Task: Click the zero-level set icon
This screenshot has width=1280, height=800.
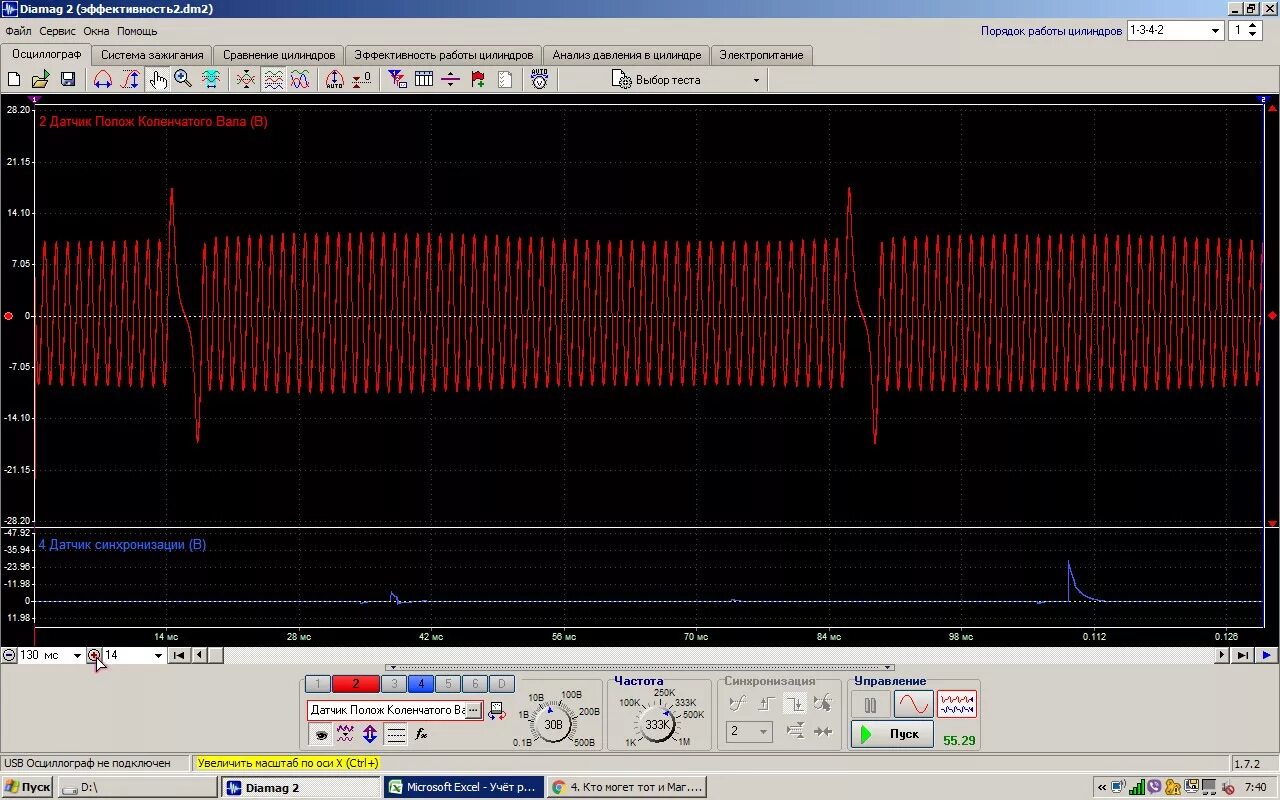Action: coord(361,79)
